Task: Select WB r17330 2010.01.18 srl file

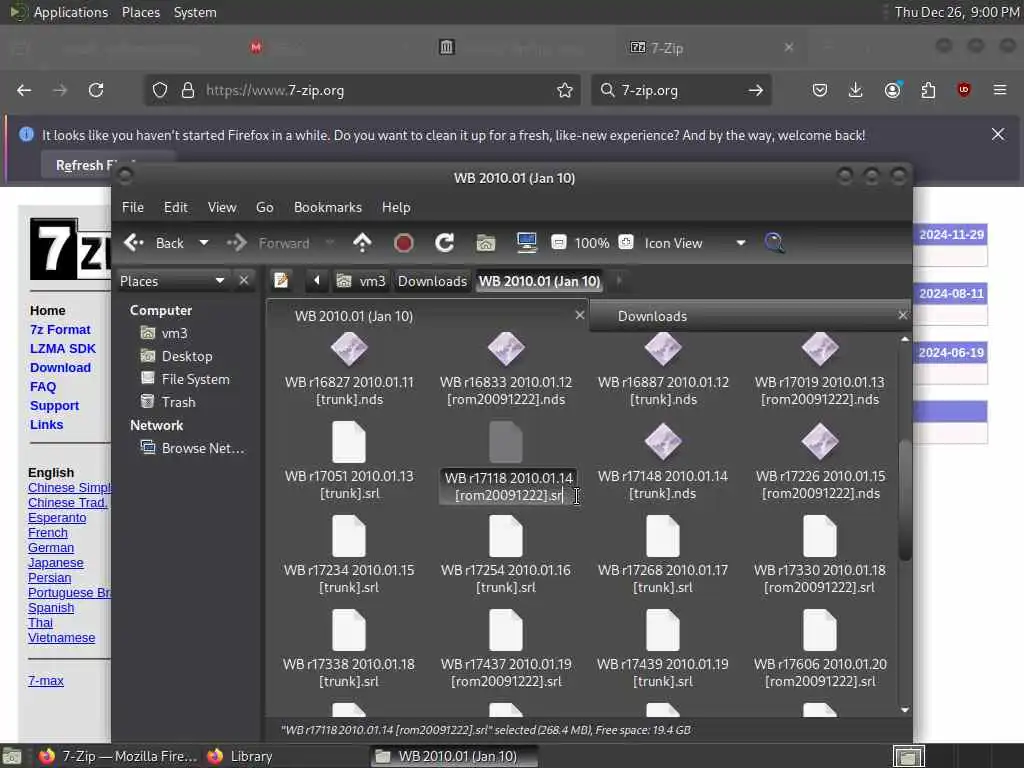Action: pos(820,556)
